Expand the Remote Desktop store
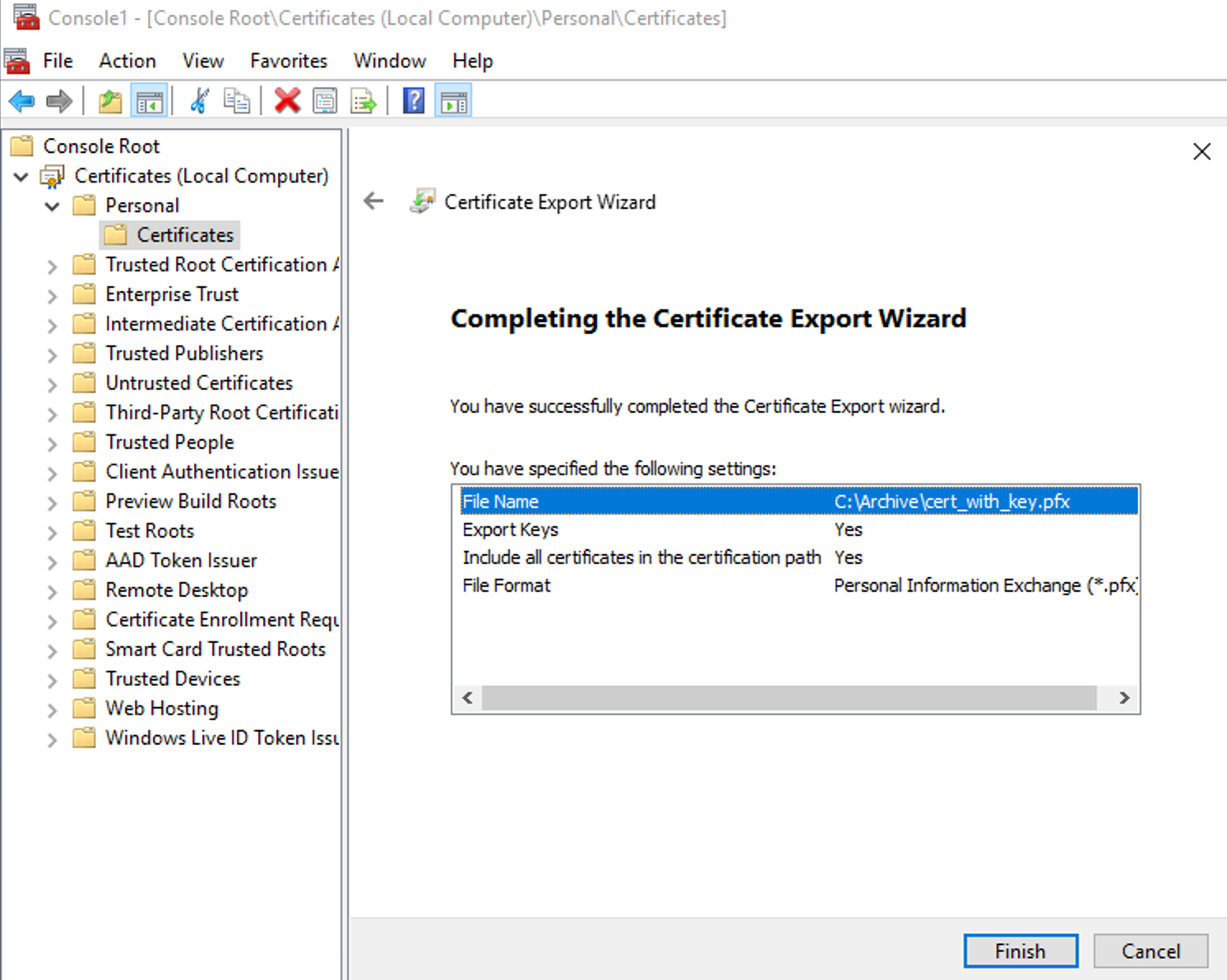This screenshot has width=1227, height=980. click(x=52, y=591)
